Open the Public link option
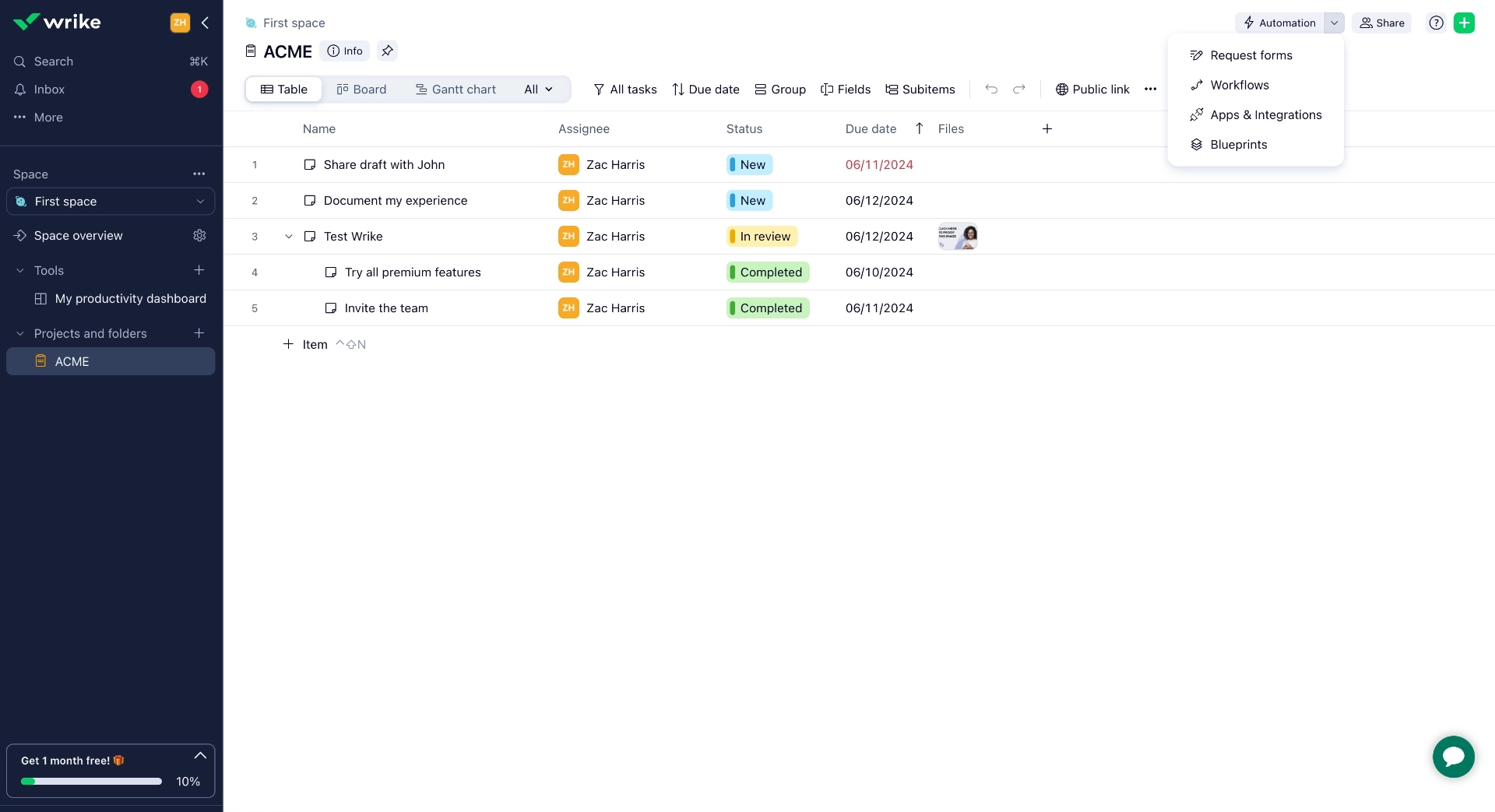1495x812 pixels. 1092,90
